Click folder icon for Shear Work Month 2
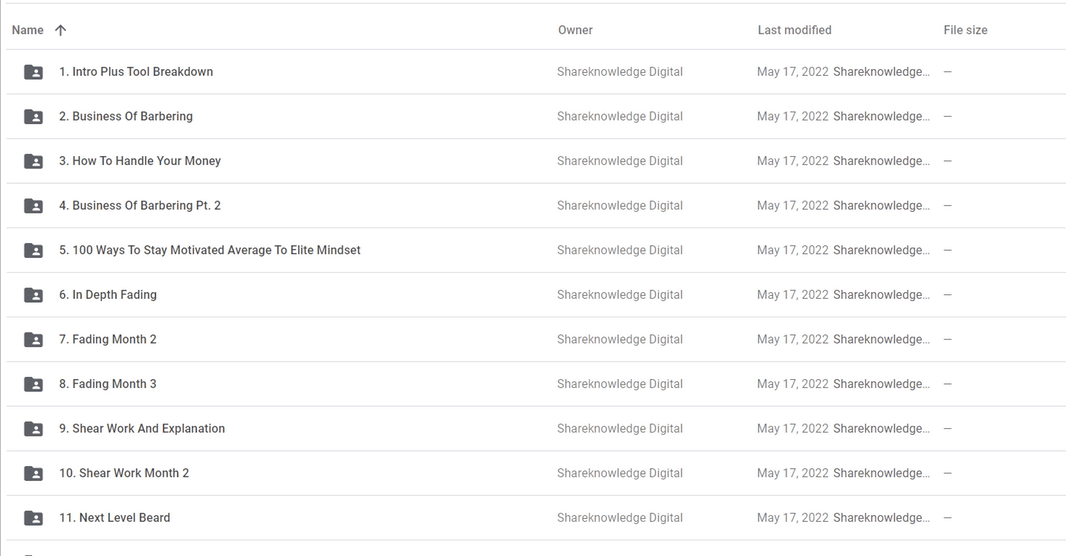The image size is (1066, 556). 33,473
